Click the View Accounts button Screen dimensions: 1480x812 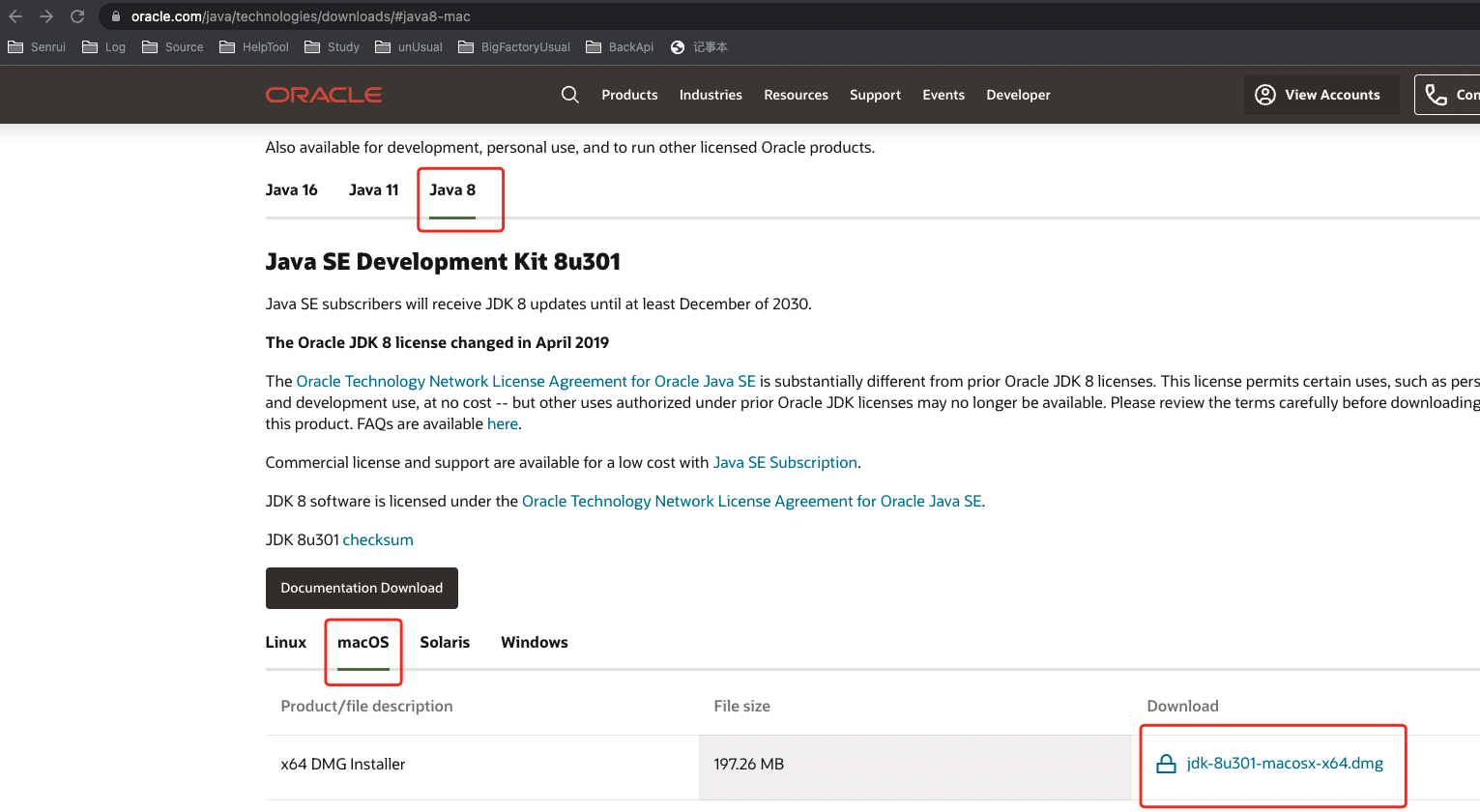[1321, 95]
